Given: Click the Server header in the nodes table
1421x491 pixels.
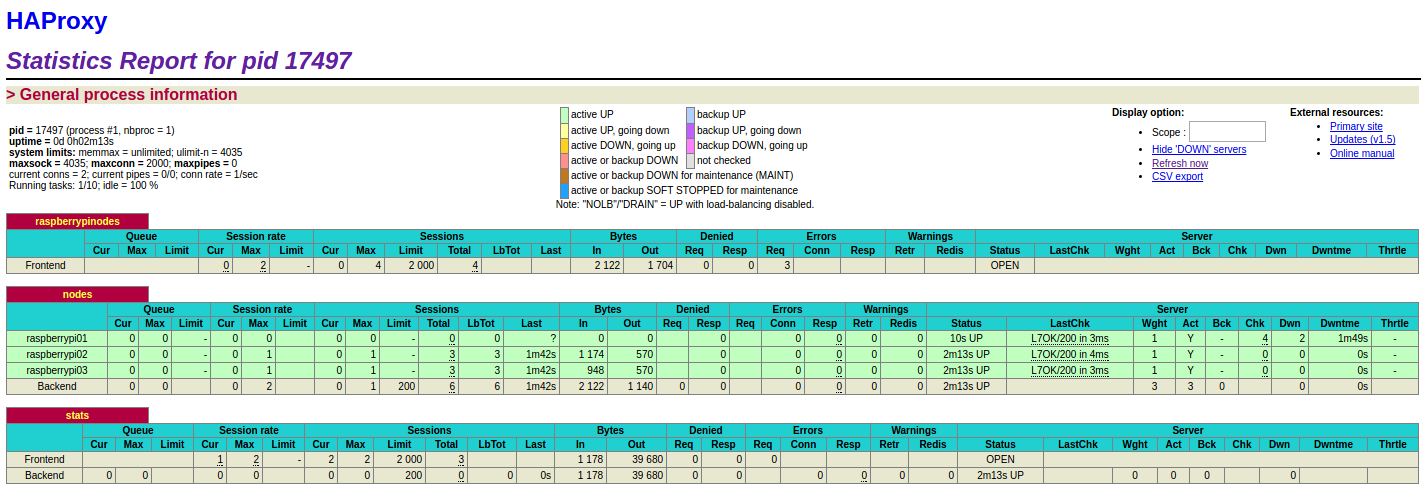Looking at the screenshot, I should [1172, 310].
